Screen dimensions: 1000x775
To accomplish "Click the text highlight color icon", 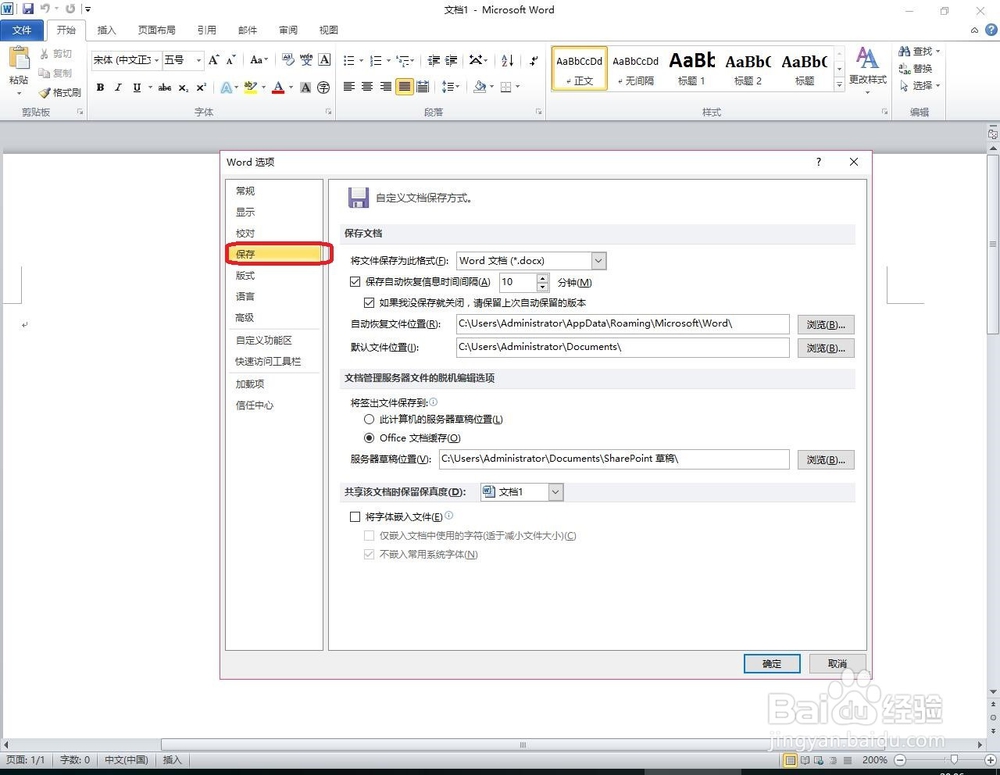I will pyautogui.click(x=250, y=87).
